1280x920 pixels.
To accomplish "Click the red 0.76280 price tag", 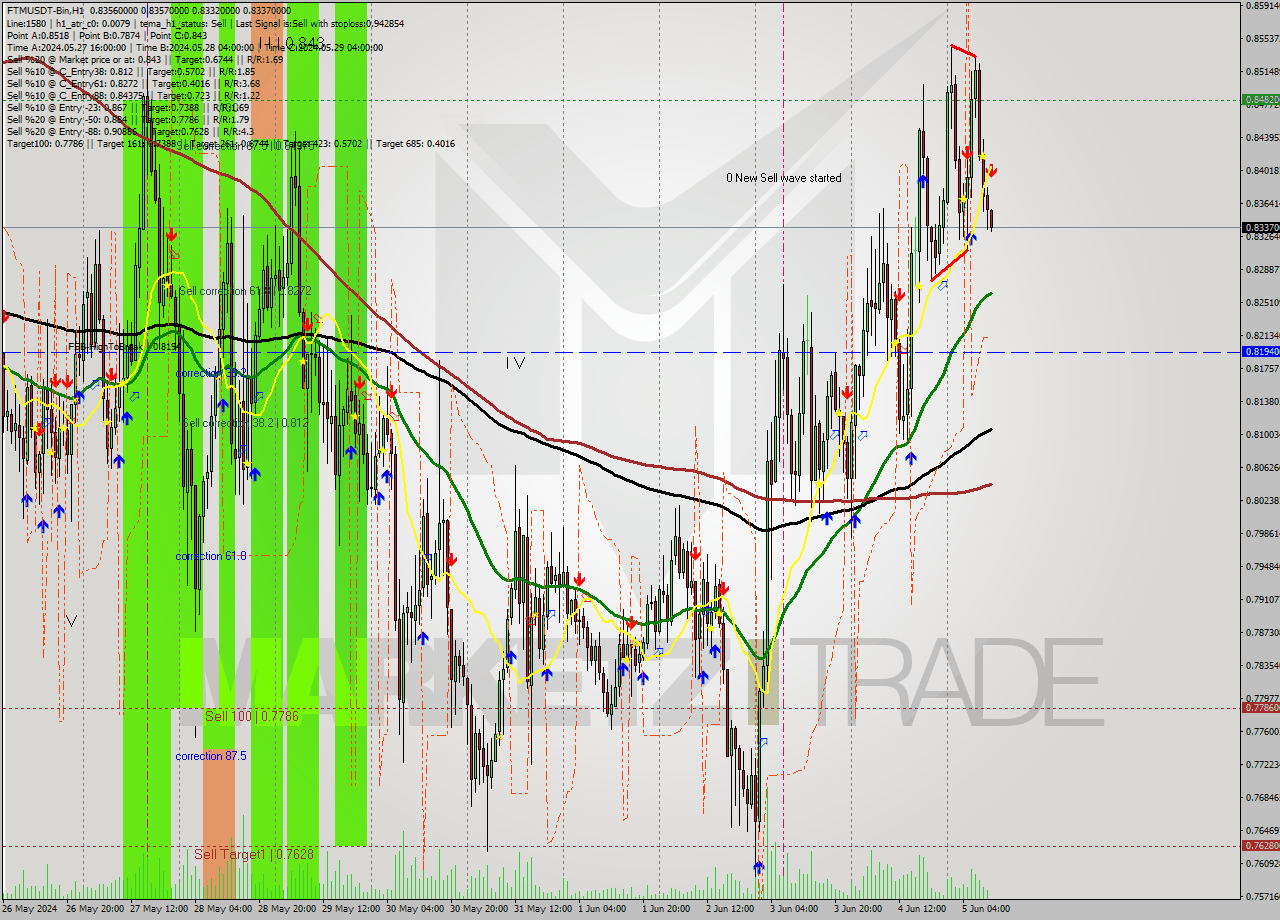I will 1261,846.
